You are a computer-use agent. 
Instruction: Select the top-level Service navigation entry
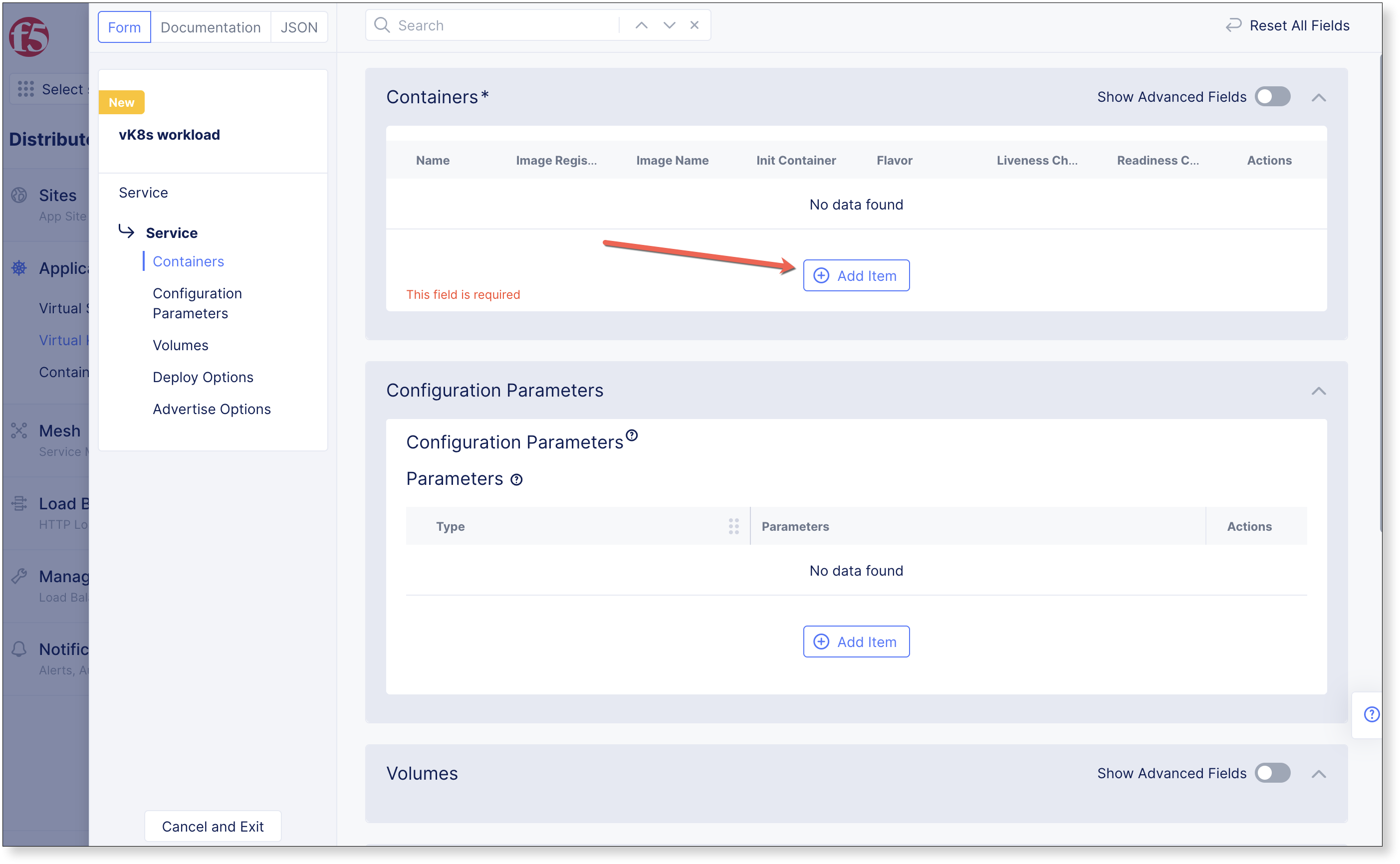tap(143, 193)
